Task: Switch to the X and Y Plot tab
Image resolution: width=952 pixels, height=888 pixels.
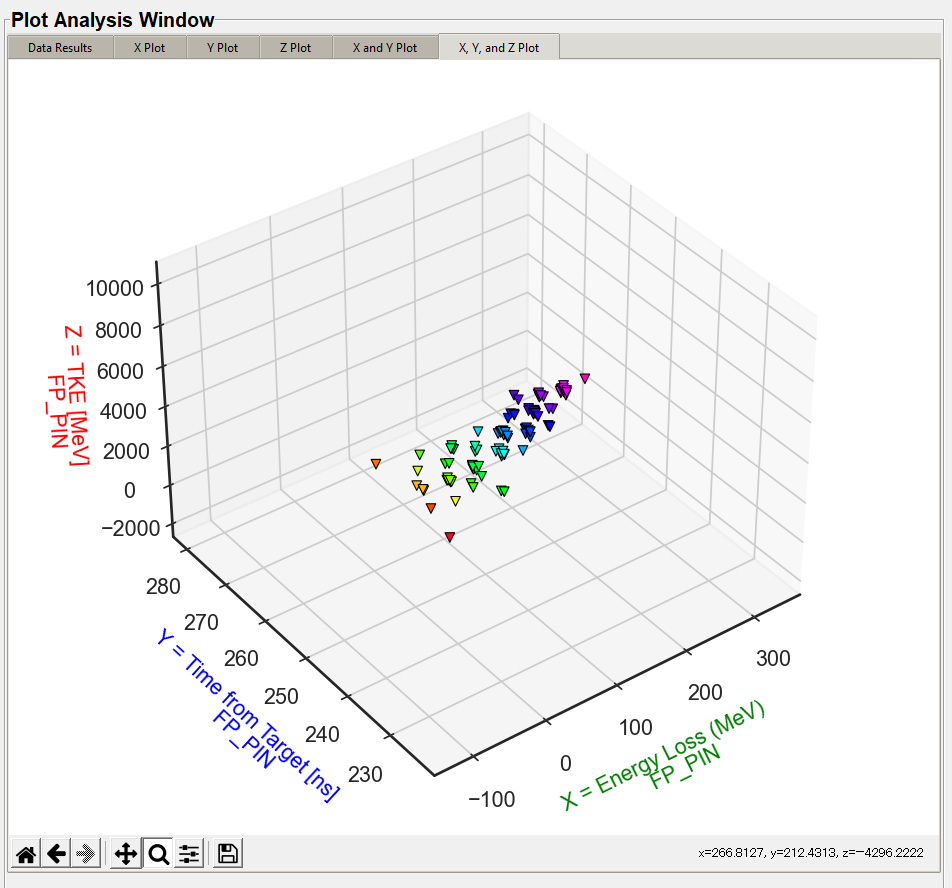Action: coord(384,47)
